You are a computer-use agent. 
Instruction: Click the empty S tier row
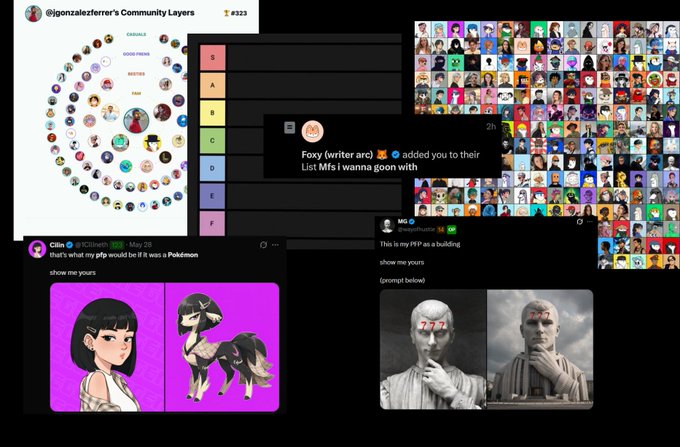314,57
